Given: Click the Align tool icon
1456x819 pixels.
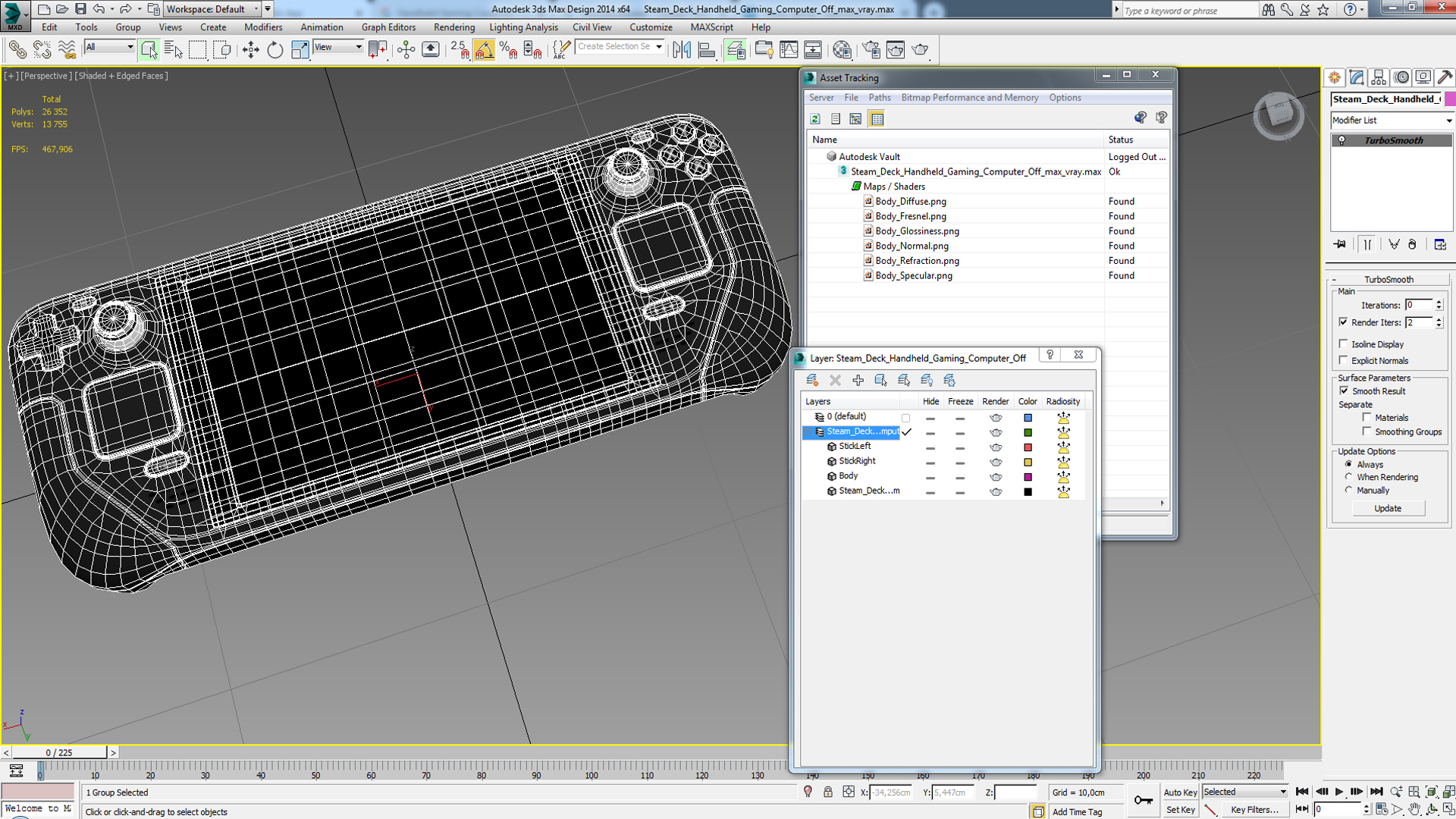Looking at the screenshot, I should pyautogui.click(x=707, y=50).
